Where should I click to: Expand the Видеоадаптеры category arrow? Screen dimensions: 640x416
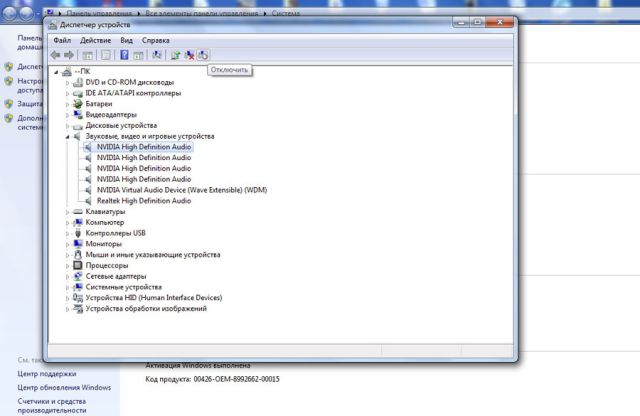pos(67,115)
